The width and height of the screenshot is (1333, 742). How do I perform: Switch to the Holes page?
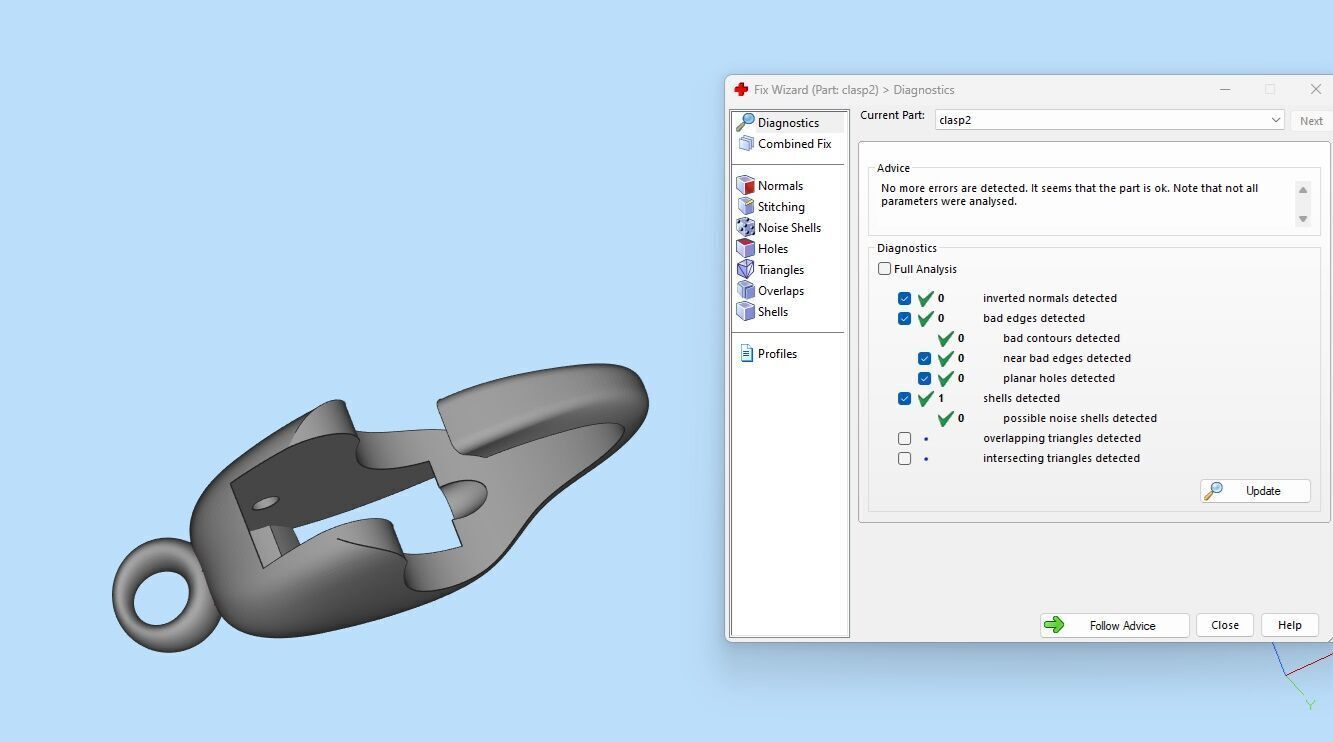[772, 249]
